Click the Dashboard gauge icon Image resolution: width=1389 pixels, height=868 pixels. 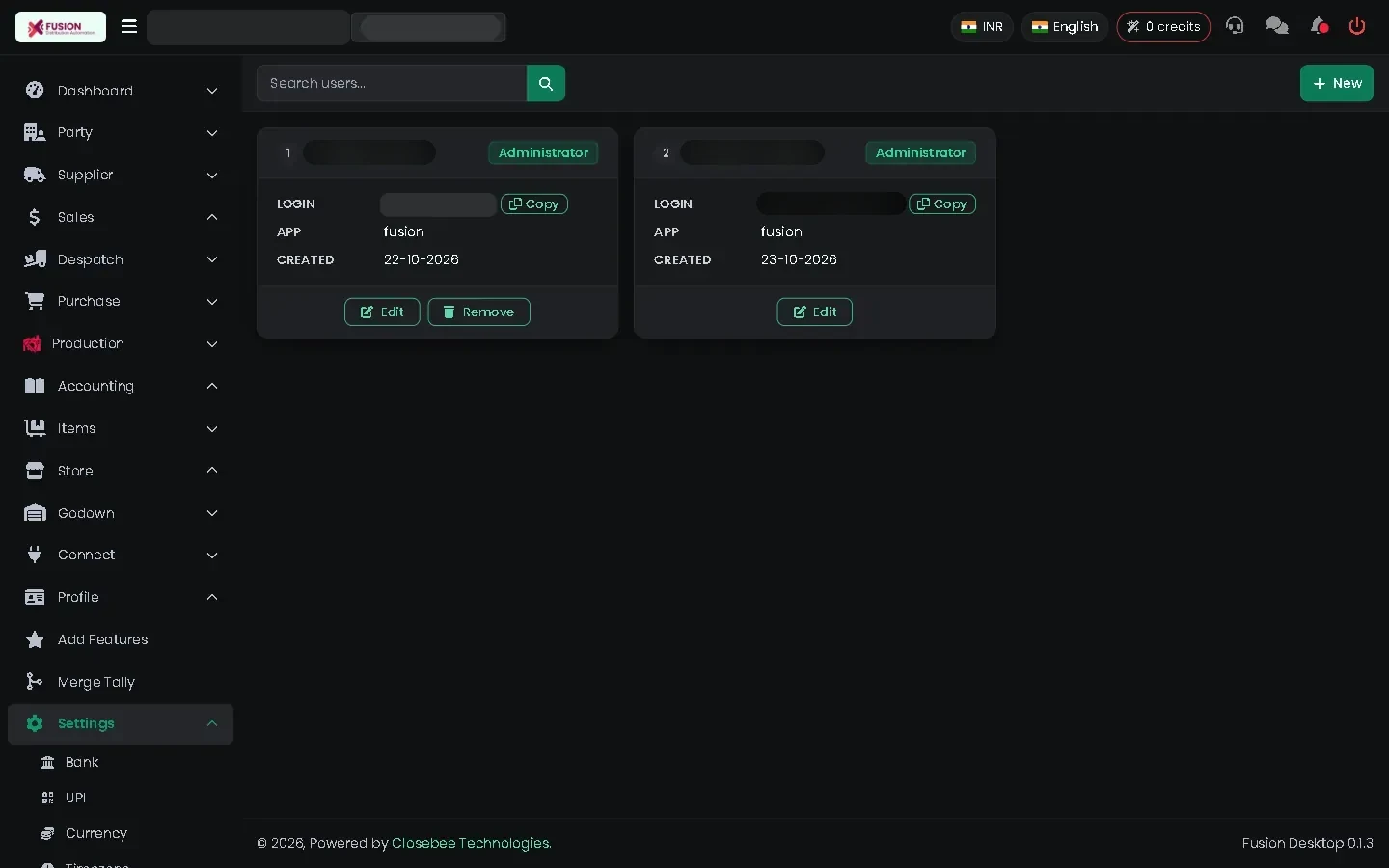(35, 91)
